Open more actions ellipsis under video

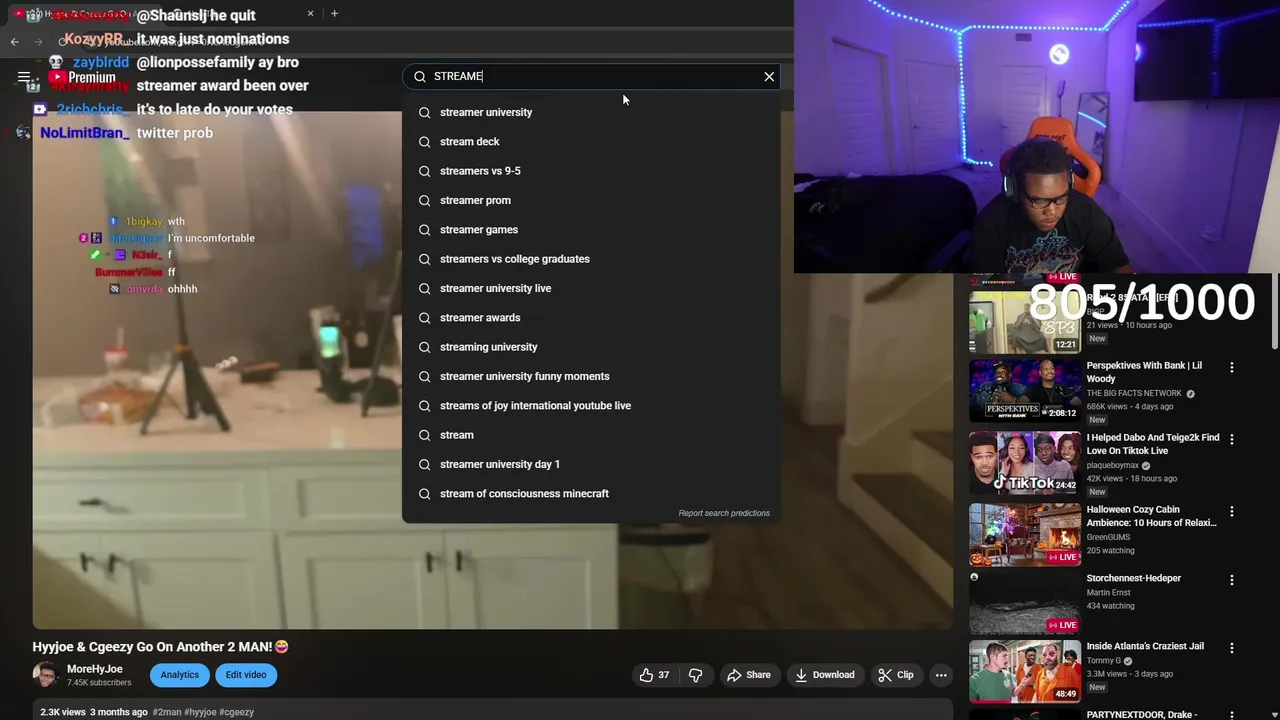pyautogui.click(x=941, y=675)
